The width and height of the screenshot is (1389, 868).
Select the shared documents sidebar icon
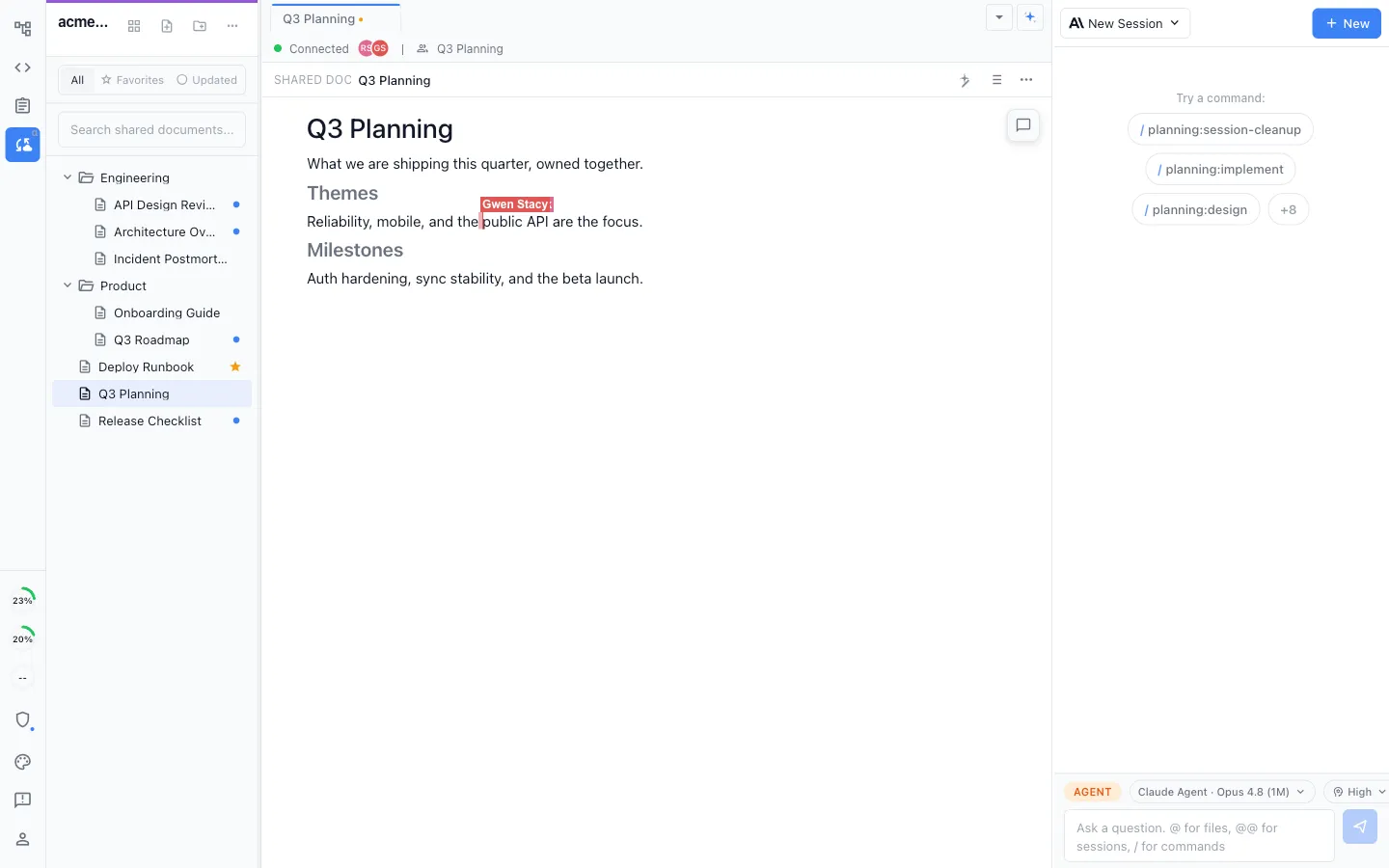[x=22, y=145]
